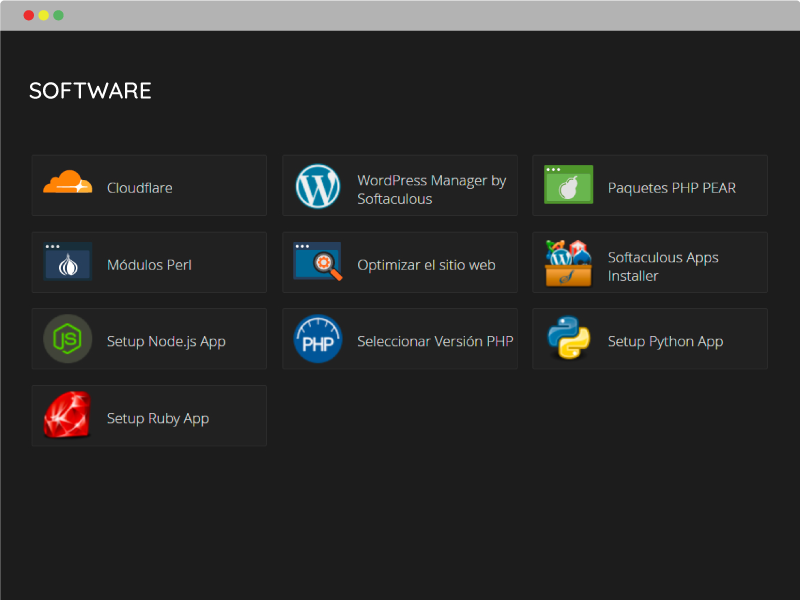
Task: Click the green PHP PEAR pear icon
Action: click(568, 184)
